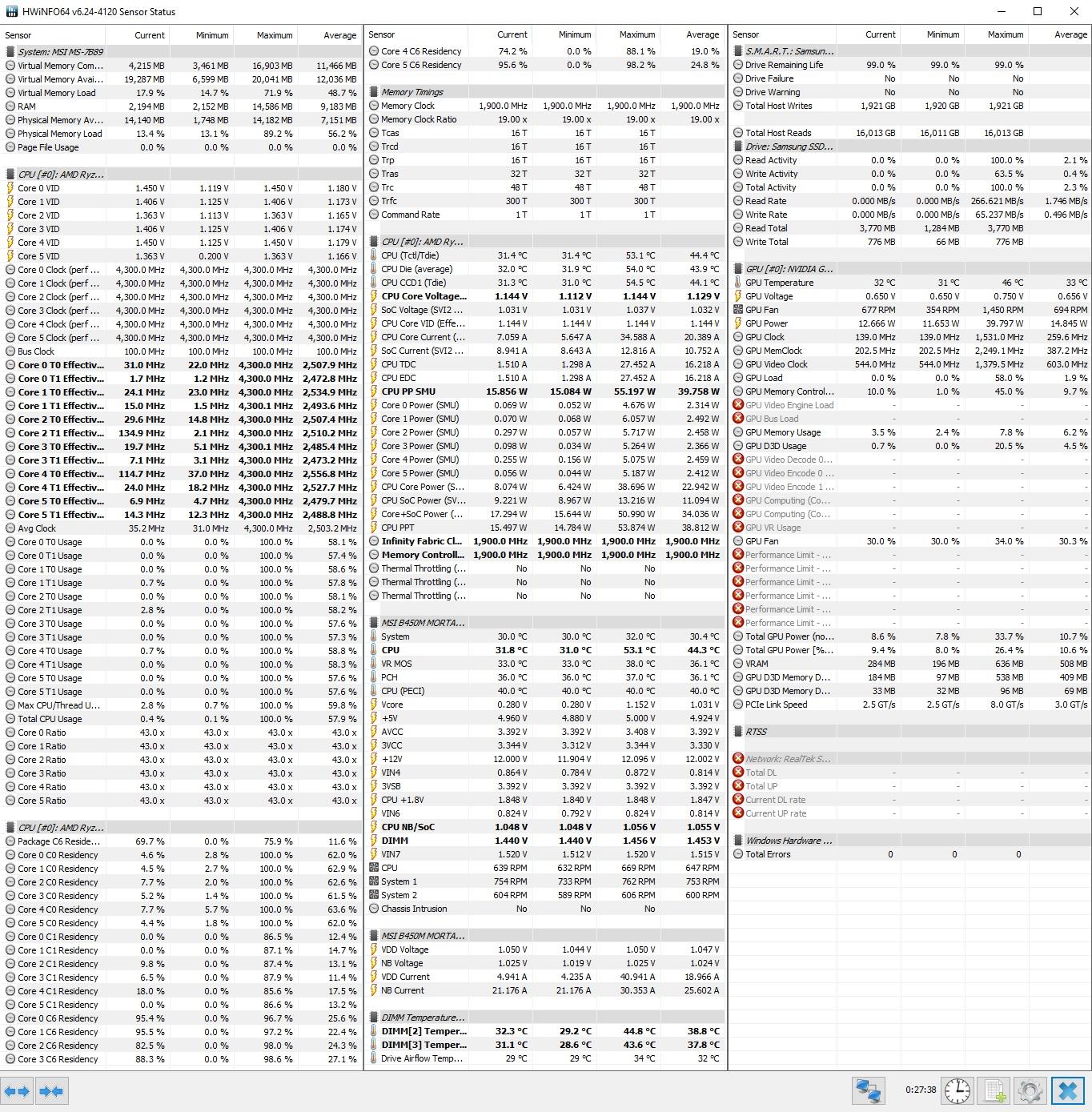Image resolution: width=1092 pixels, height=1112 pixels.
Task: Select the CPU PP SMU power row
Action: [545, 391]
